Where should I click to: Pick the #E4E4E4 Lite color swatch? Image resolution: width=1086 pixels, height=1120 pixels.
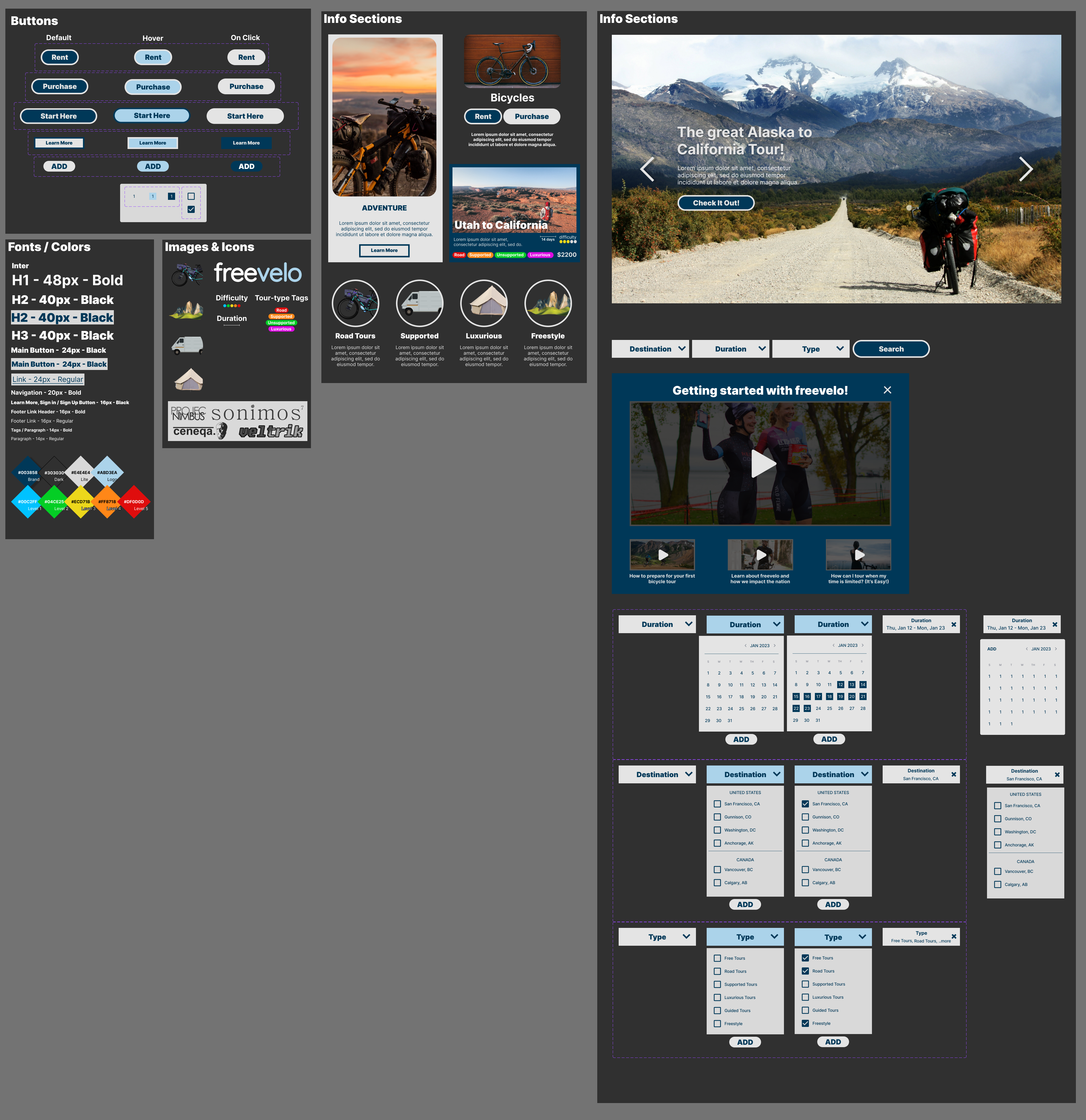(81, 473)
